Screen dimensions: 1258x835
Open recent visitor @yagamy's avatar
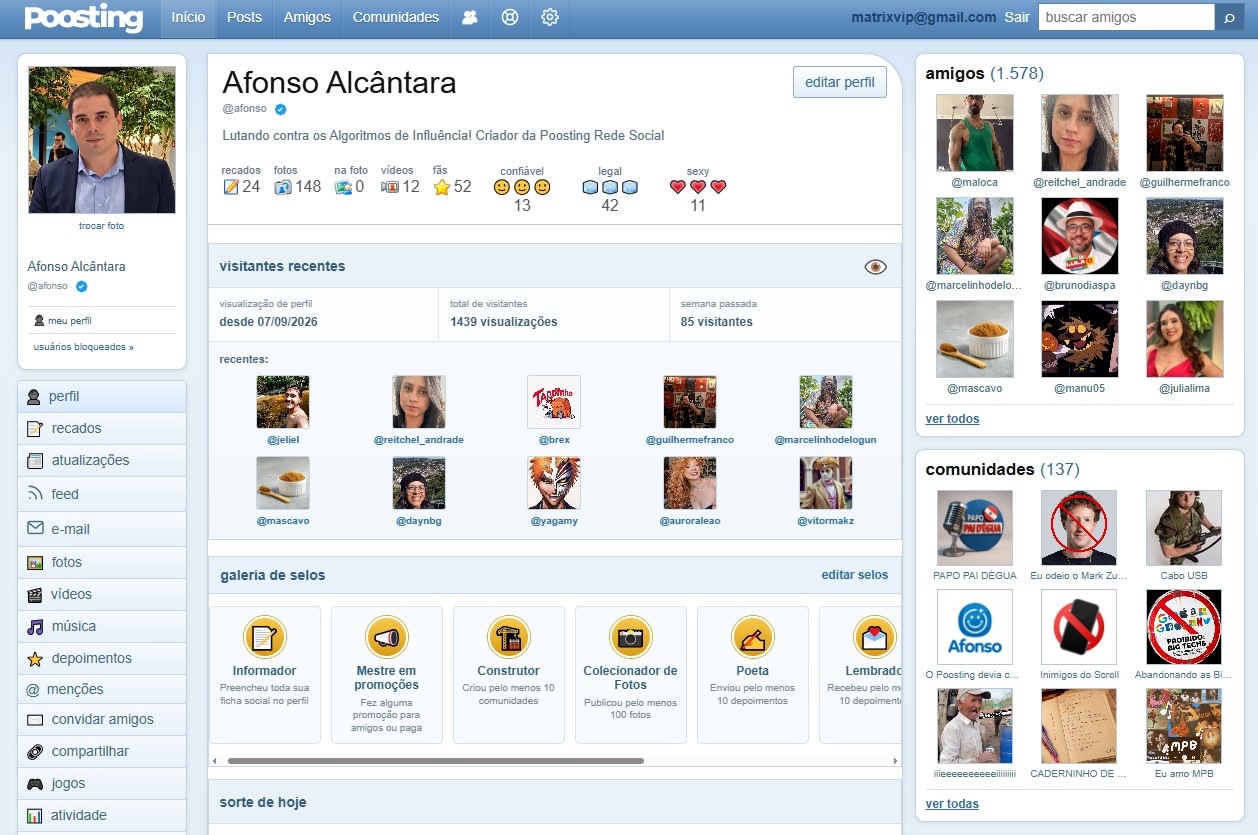(x=554, y=483)
